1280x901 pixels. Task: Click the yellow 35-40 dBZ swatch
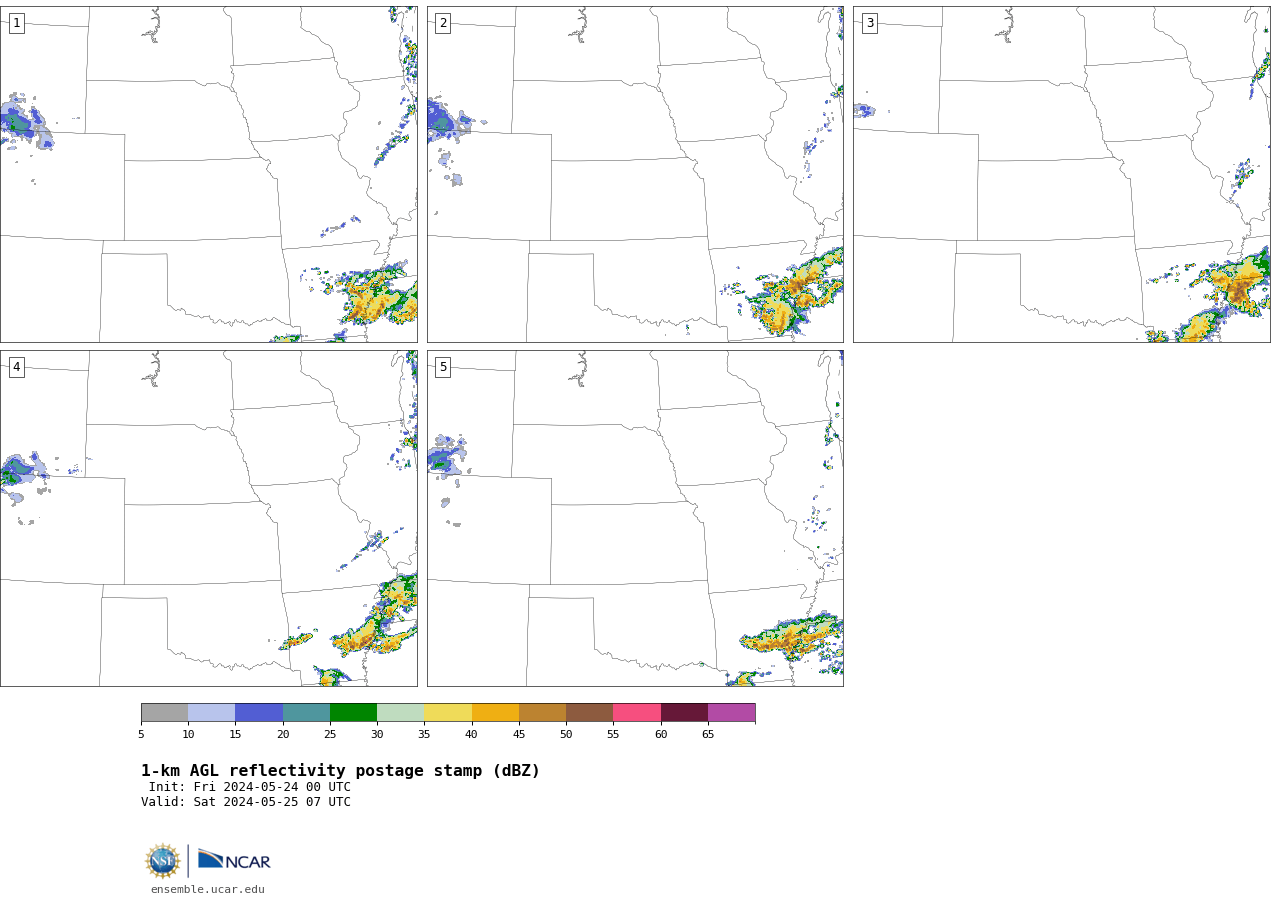coord(448,713)
